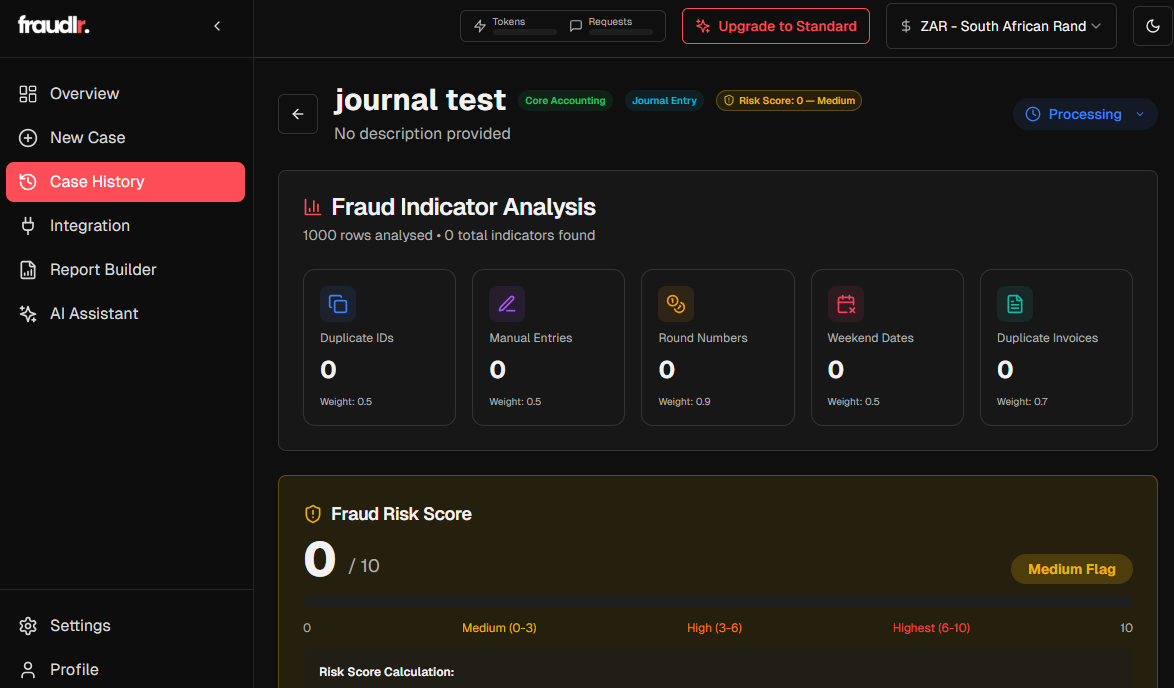Click the Tokens usage bar
Viewport: 1174px width, 688px height.
pyautogui.click(x=524, y=32)
